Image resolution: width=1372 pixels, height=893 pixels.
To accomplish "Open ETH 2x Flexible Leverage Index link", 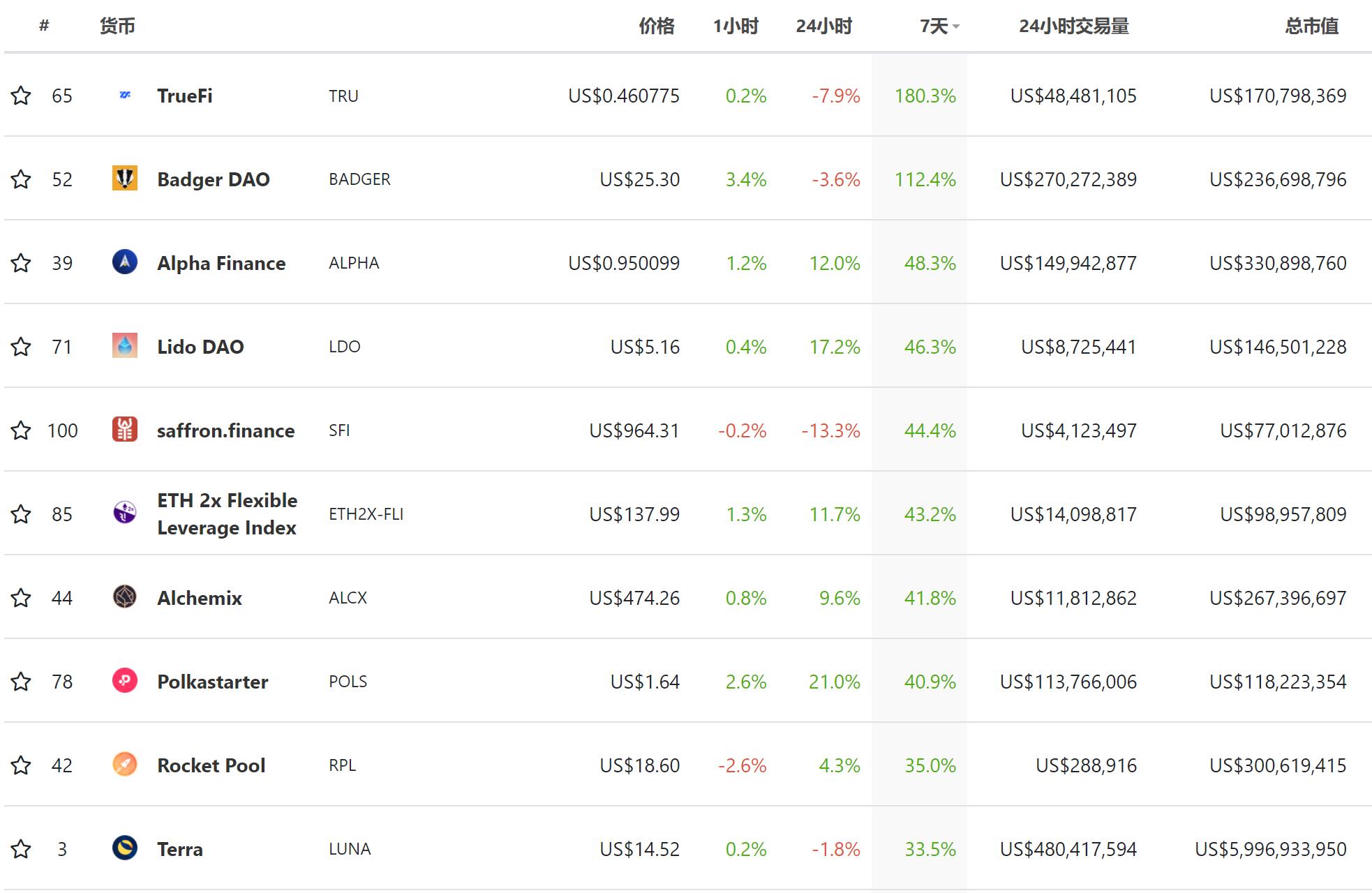I will click(x=227, y=514).
